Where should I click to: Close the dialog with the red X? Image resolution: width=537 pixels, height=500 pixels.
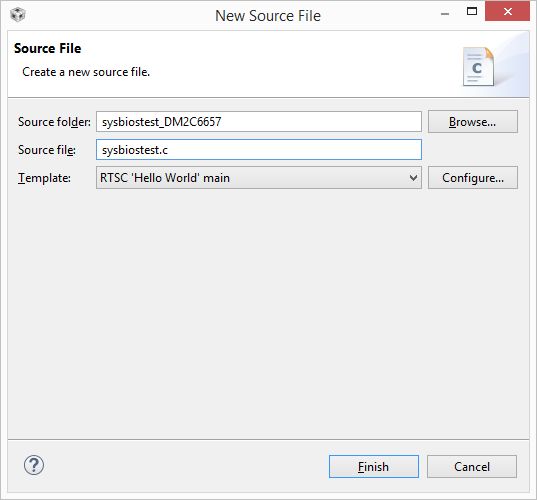click(x=508, y=11)
